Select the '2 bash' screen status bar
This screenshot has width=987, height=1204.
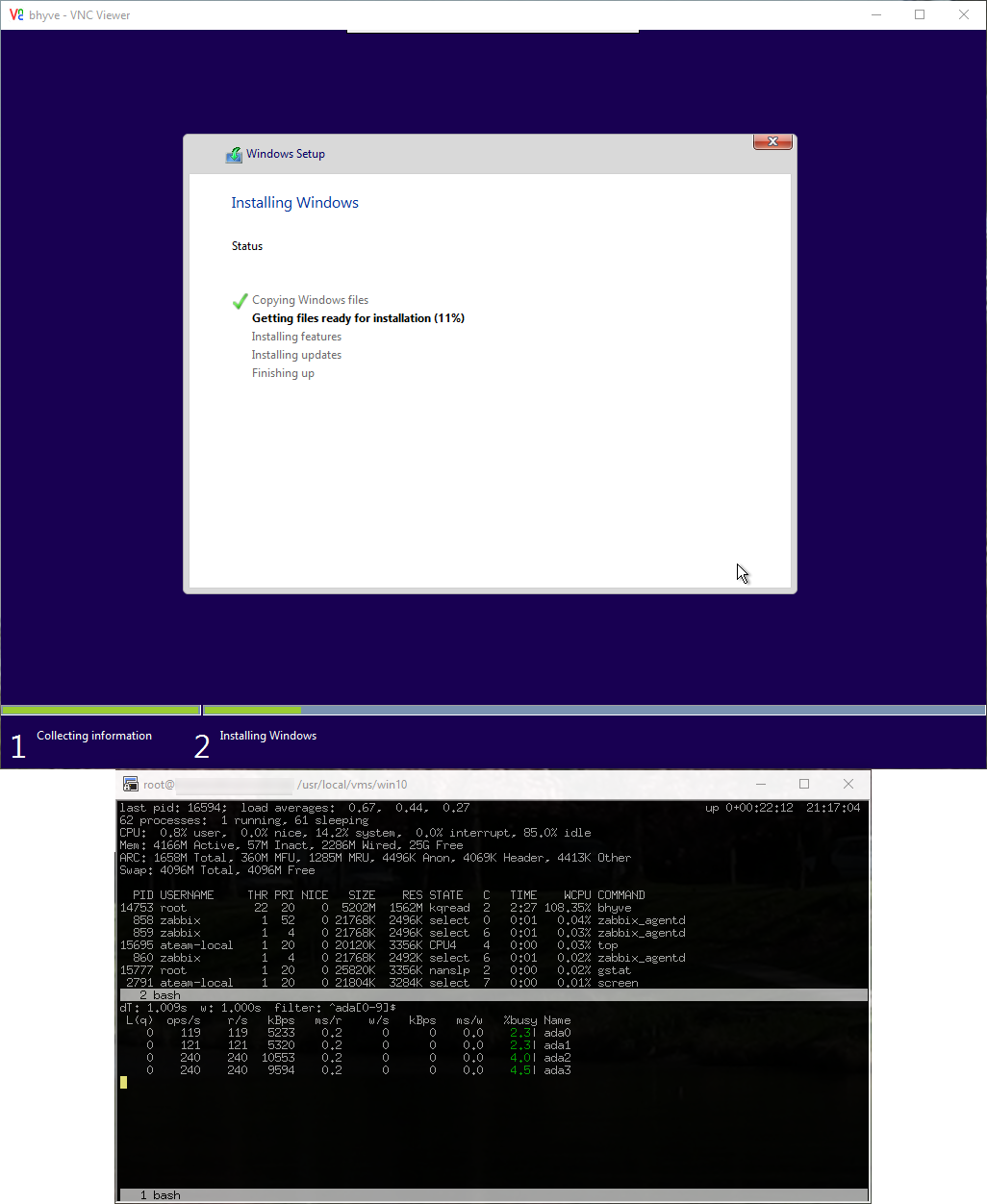pos(493,995)
